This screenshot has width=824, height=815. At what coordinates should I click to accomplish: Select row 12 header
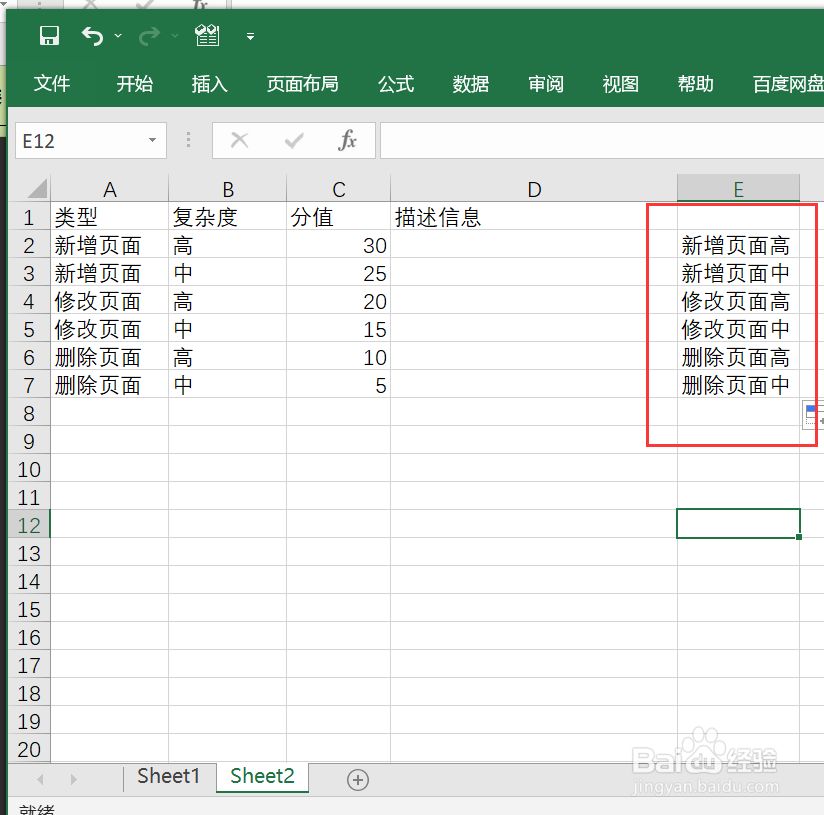point(29,524)
